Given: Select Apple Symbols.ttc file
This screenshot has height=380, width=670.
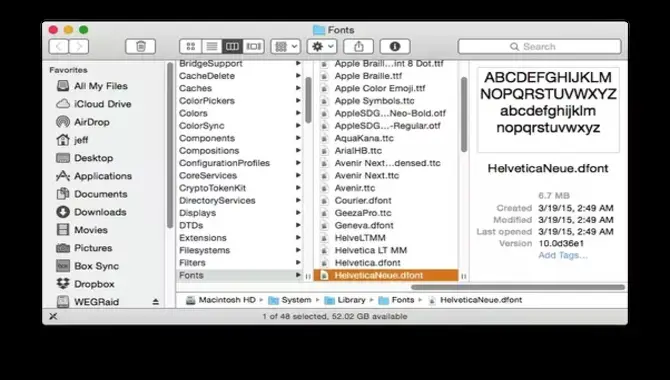Looking at the screenshot, I should tap(374, 100).
